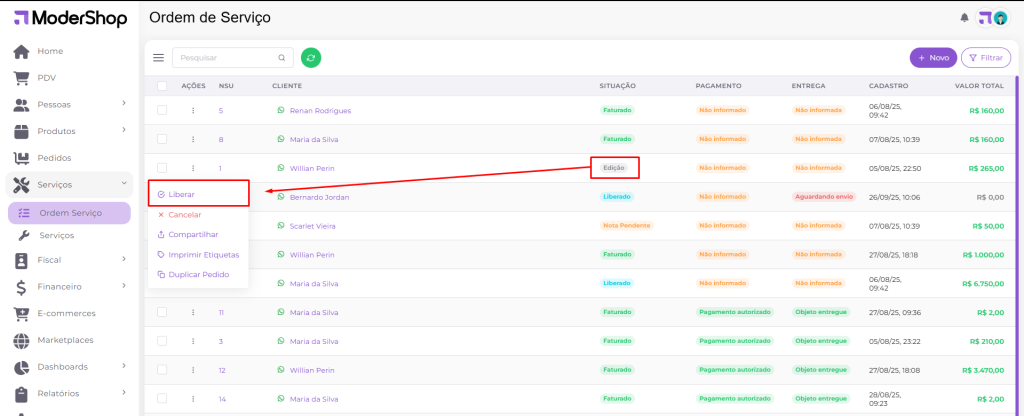Open the PDV cash register sidebar icon
The width and height of the screenshot is (1024, 416).
coord(21,78)
